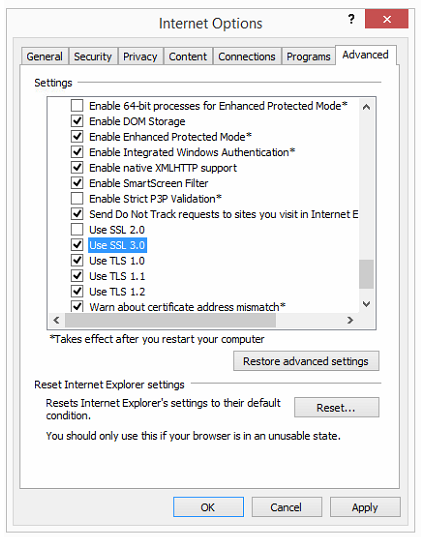This screenshot has height=537, width=424.
Task: Disable Enable SmartScreen Filter checkbox
Action: pos(77,183)
